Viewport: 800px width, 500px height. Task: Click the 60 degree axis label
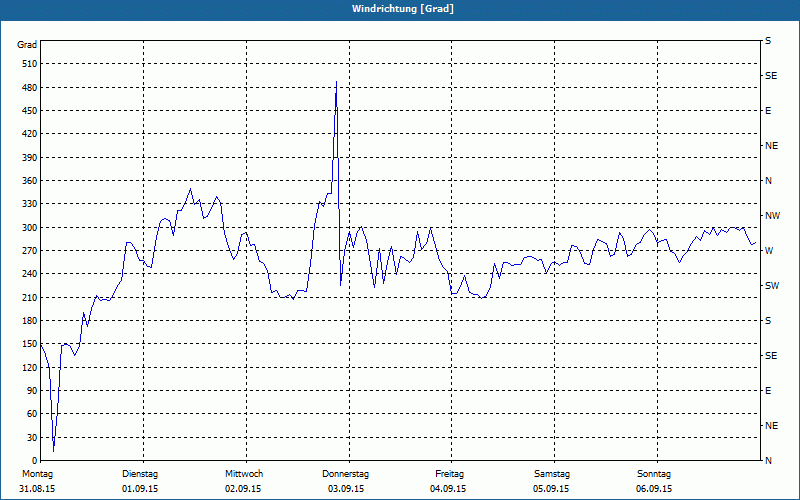[32, 414]
